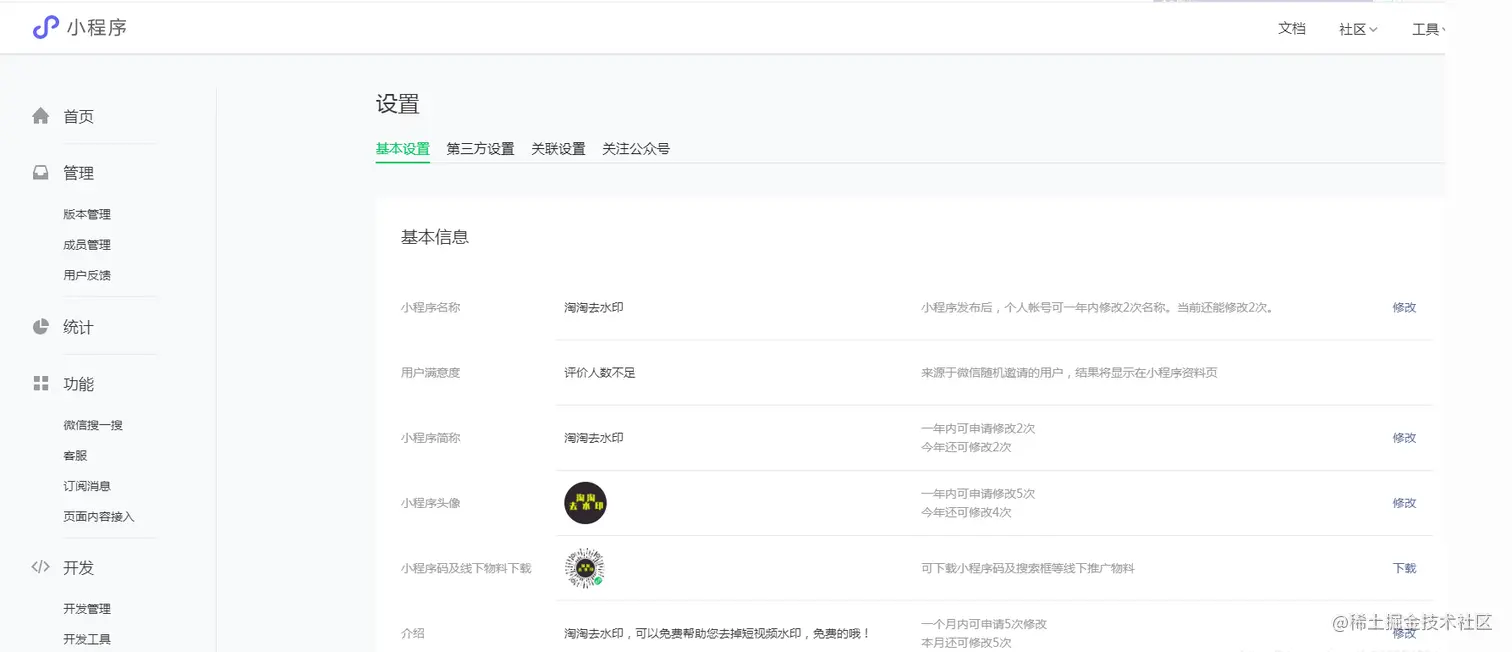This screenshot has height=652, width=1512.
Task: Click the 管理 inbox icon
Action: (40, 173)
